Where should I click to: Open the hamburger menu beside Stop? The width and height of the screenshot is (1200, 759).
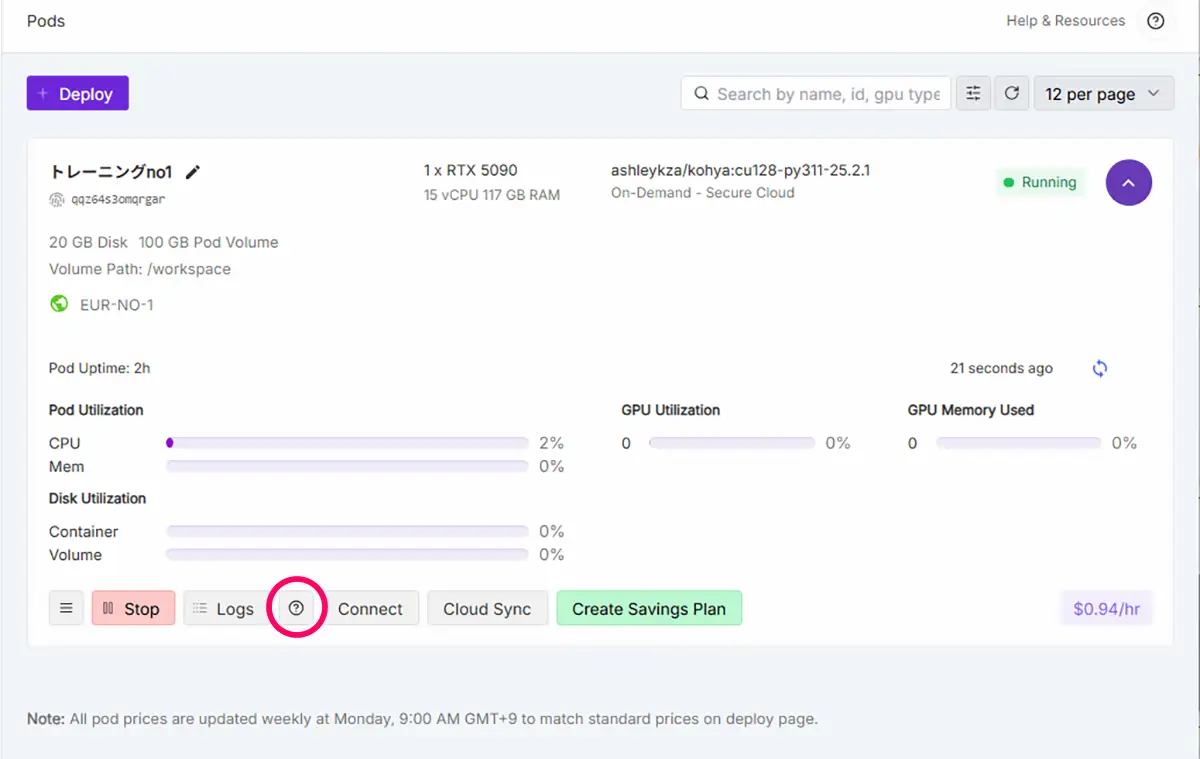tap(66, 608)
